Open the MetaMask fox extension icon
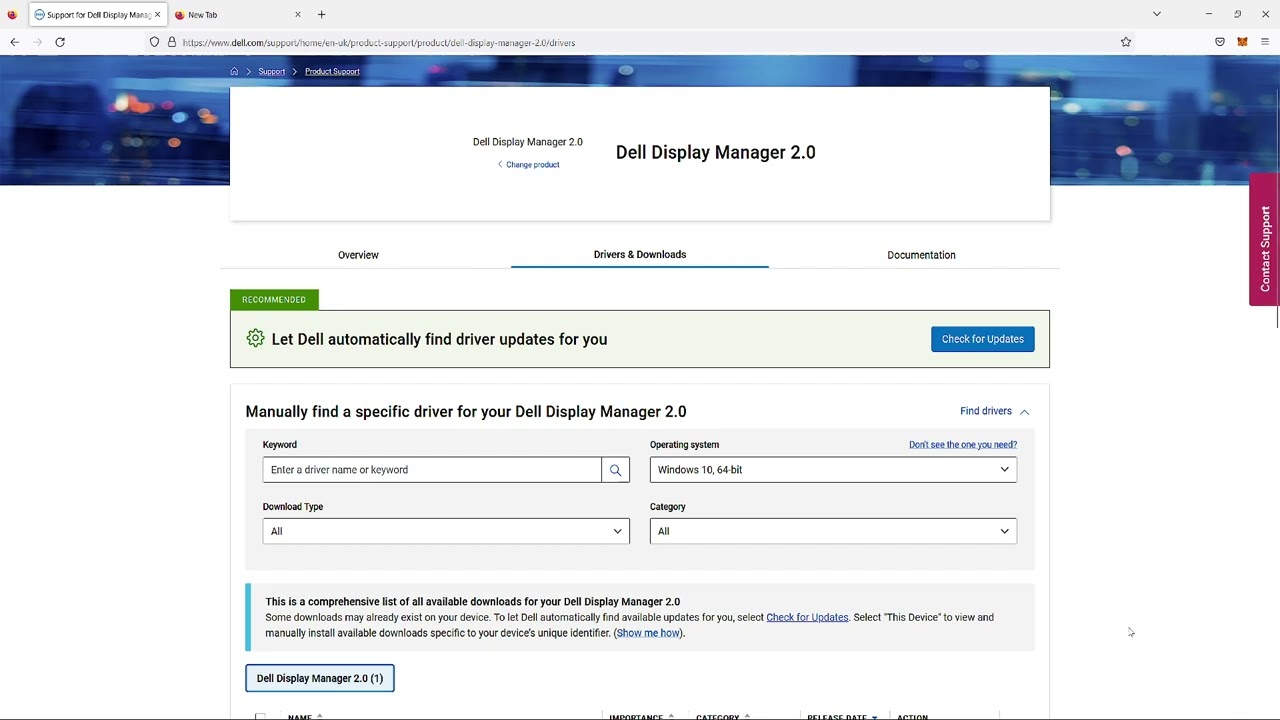The height and width of the screenshot is (720, 1280). (x=1242, y=42)
